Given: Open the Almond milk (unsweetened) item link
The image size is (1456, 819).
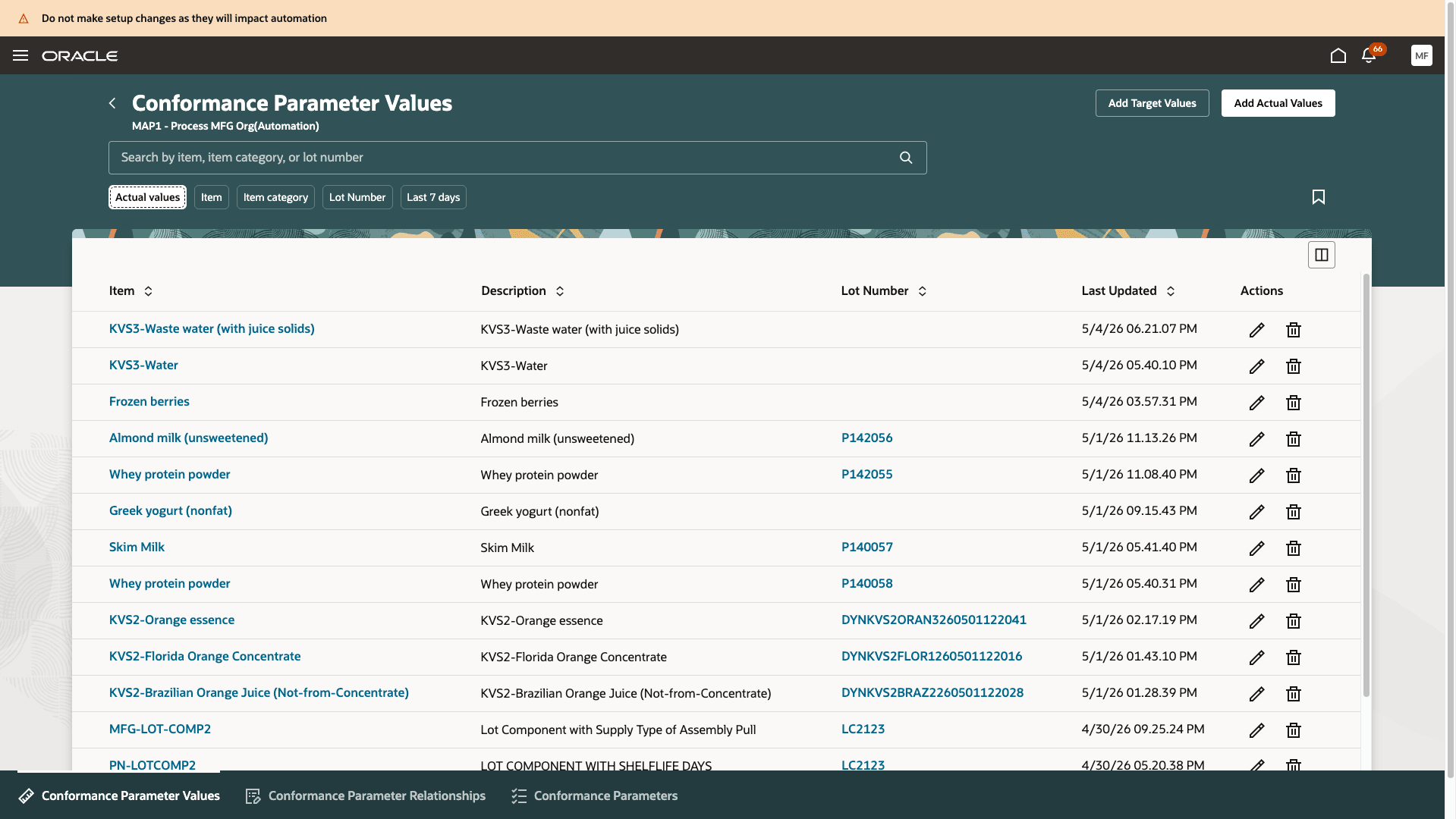Looking at the screenshot, I should click(188, 438).
